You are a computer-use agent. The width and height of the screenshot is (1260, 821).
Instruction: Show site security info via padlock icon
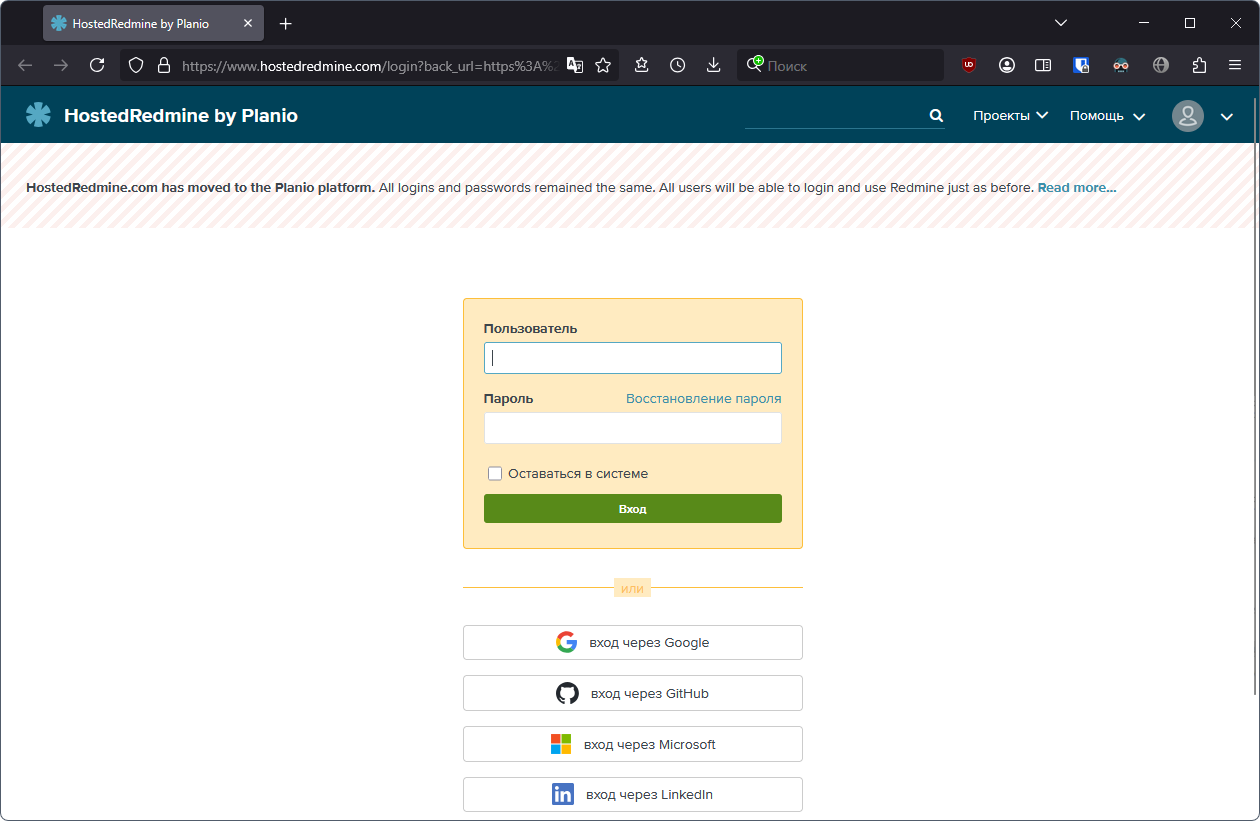[x=164, y=65]
